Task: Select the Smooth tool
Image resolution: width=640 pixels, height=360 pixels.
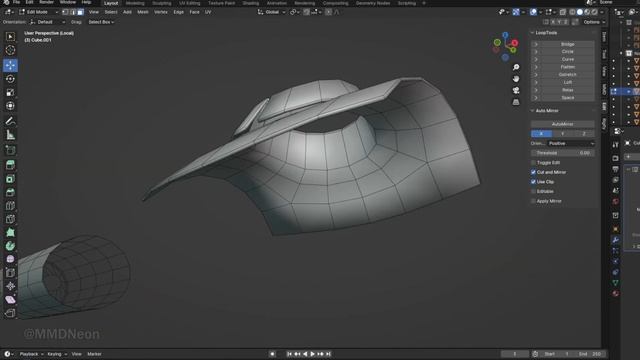Action: pos(10,259)
